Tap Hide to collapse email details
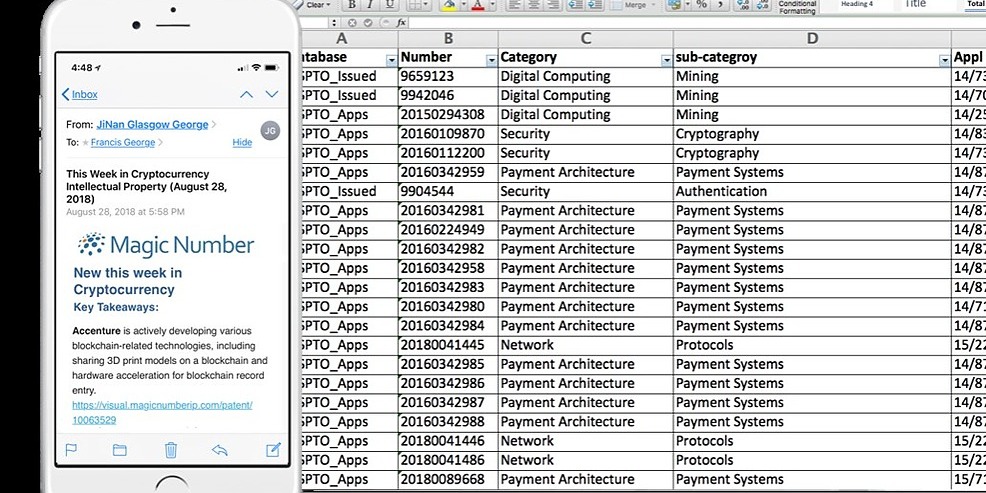Image resolution: width=986 pixels, height=493 pixels. (242, 142)
